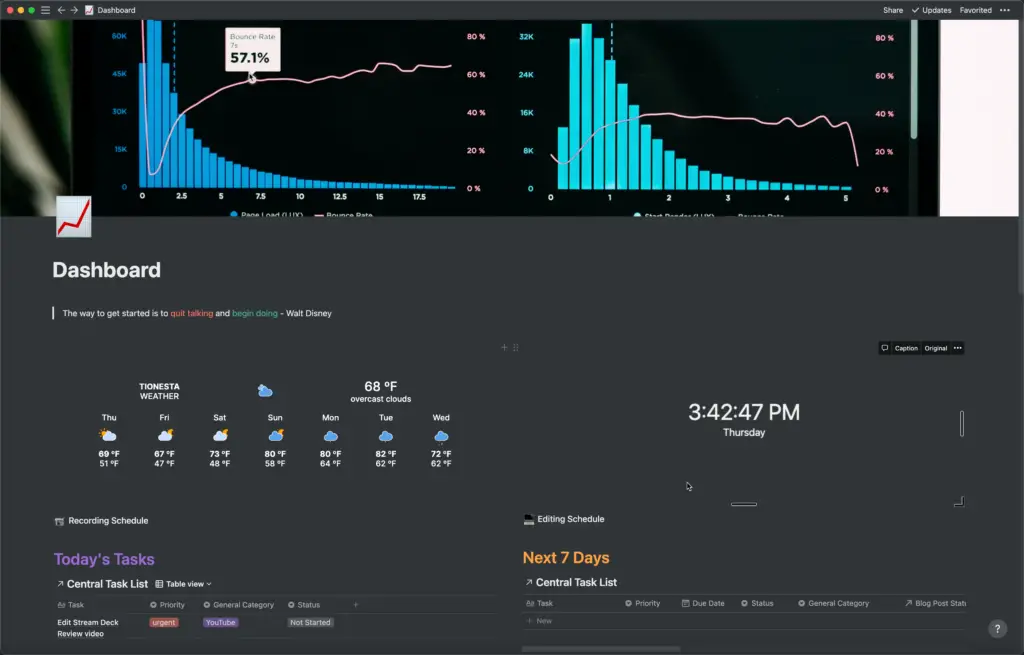Click the six-dot block drag handle
This screenshot has height=655, width=1024.
click(516, 347)
